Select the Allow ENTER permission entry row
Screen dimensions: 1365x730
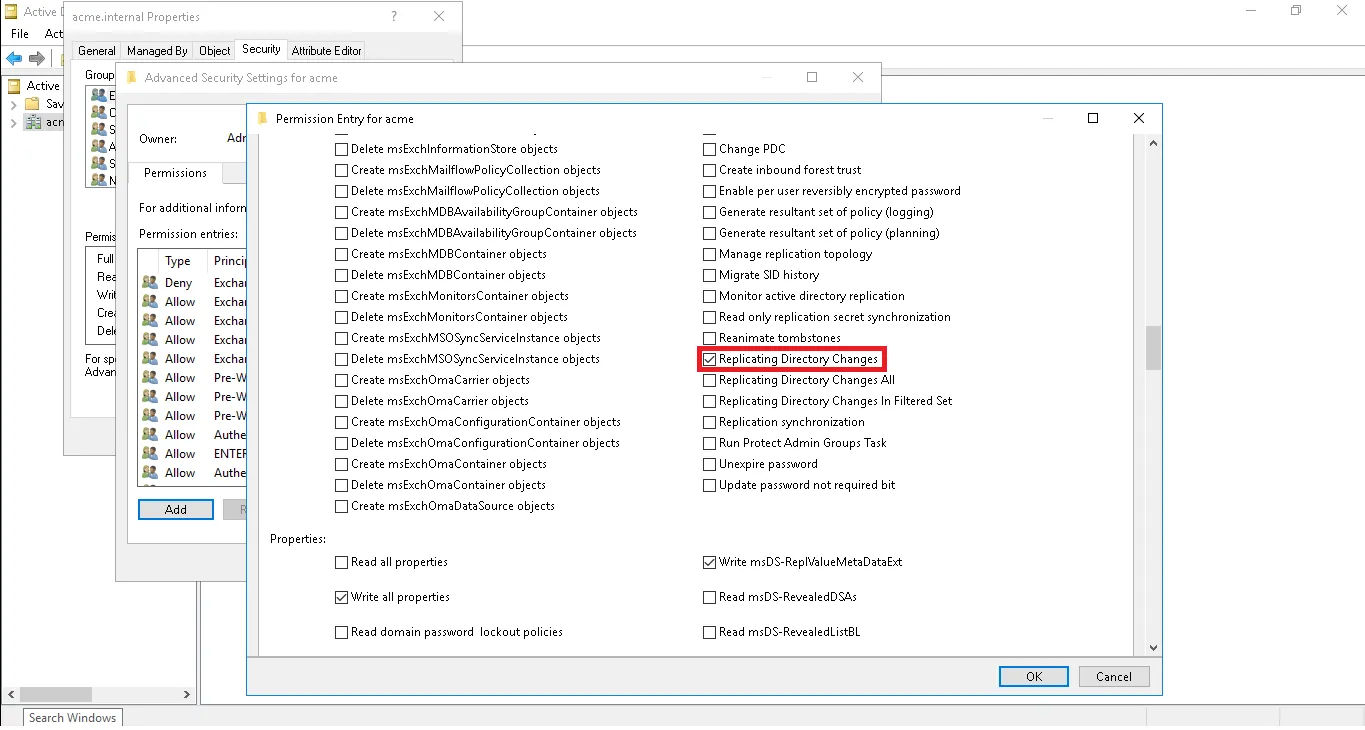tap(193, 454)
